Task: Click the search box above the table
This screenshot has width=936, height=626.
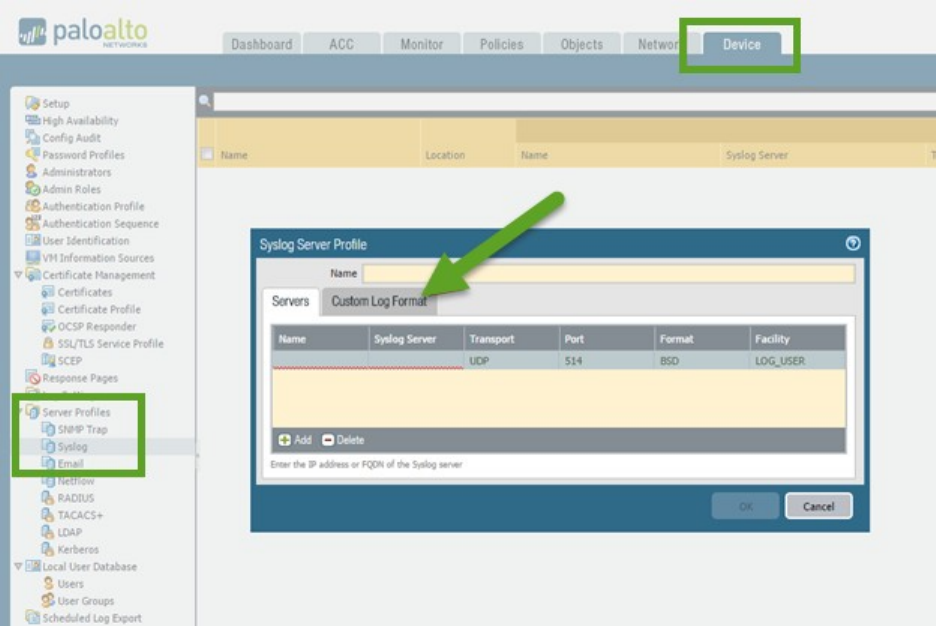Action: [x=574, y=101]
